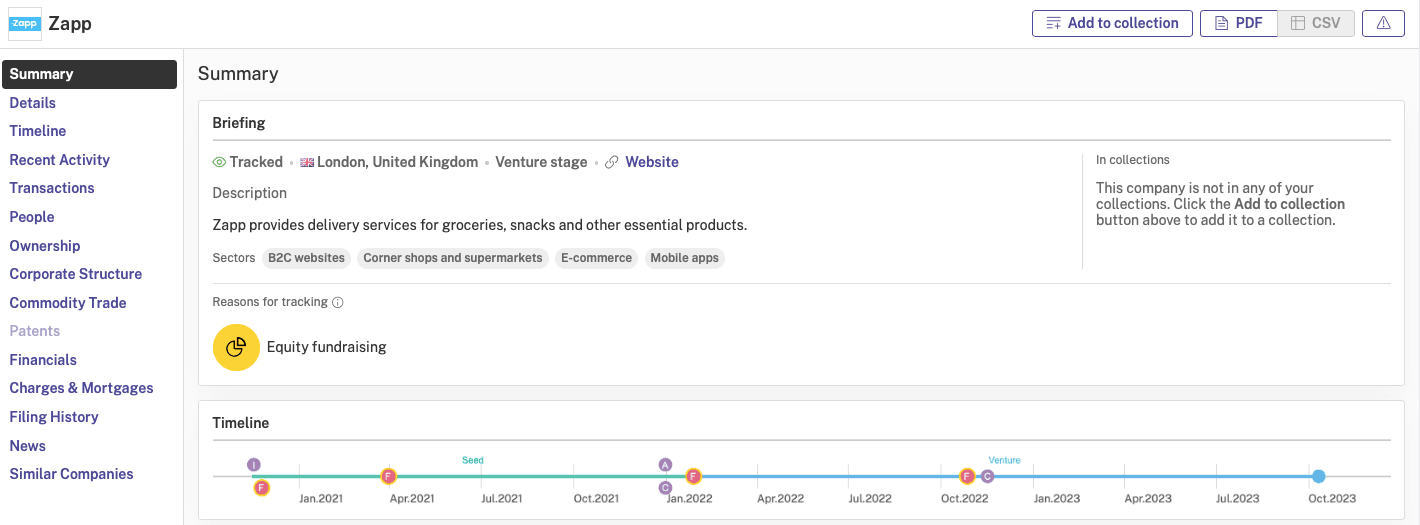The height and width of the screenshot is (525, 1420).
Task: Click the Equity fundraising label
Action: coord(326,347)
